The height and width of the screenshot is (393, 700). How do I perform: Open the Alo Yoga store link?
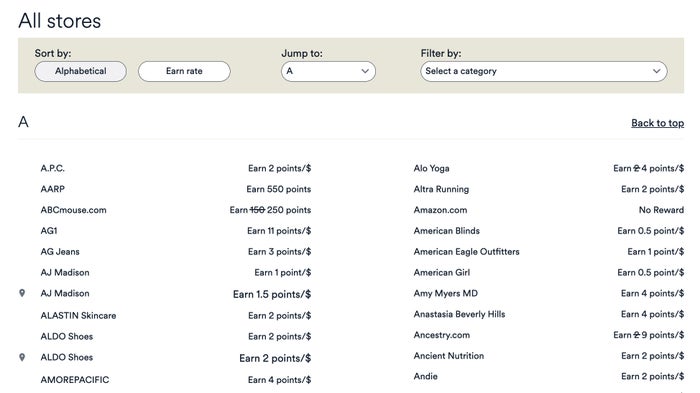point(431,168)
